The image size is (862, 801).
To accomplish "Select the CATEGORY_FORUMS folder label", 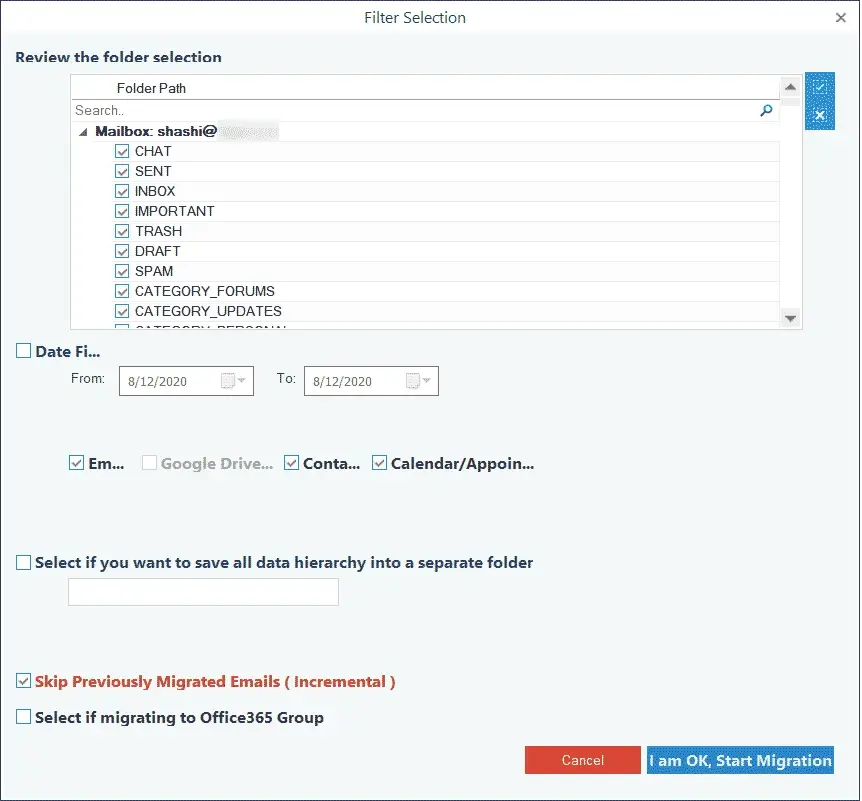I will pyautogui.click(x=205, y=291).
